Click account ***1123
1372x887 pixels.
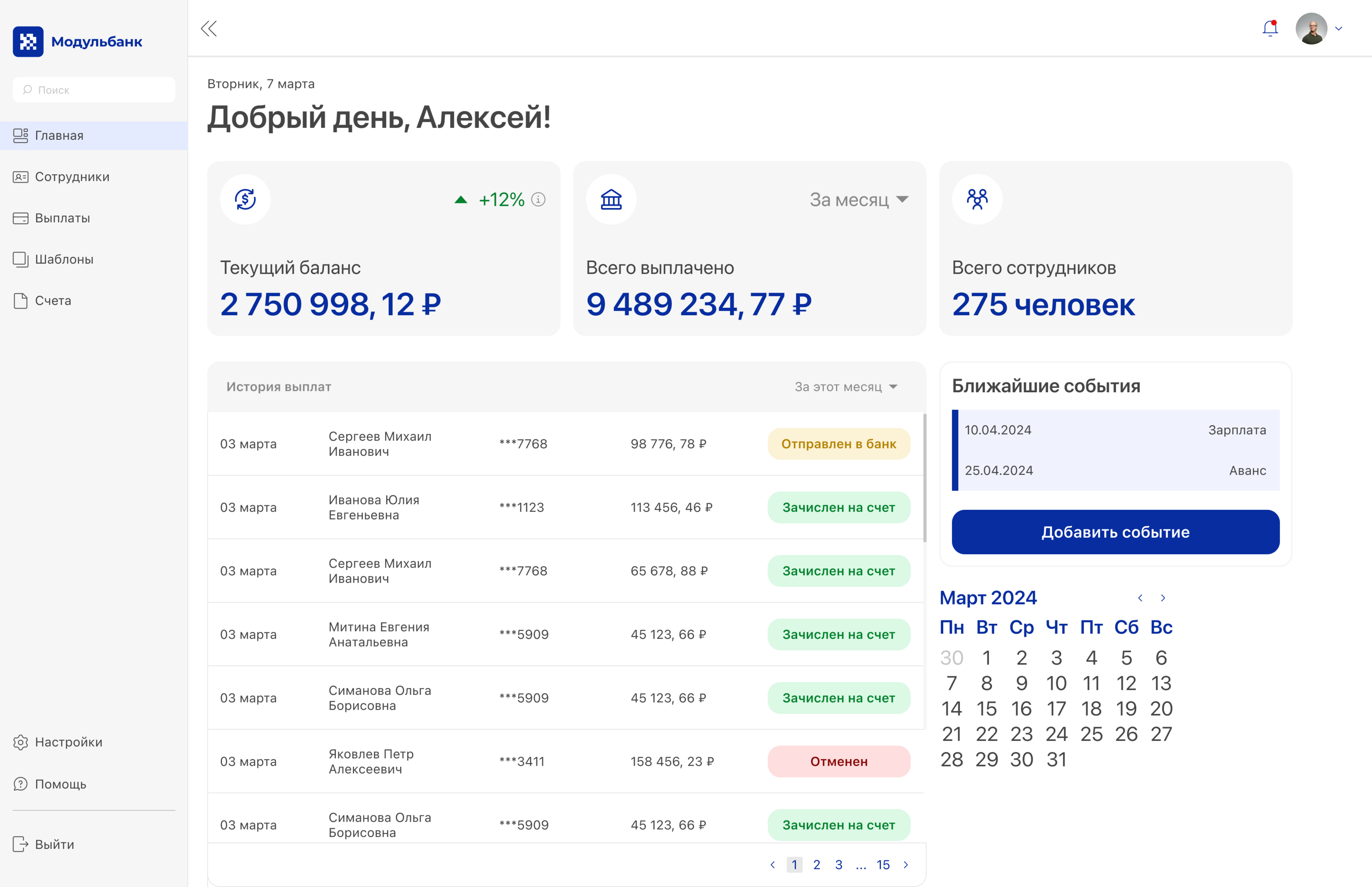tap(521, 508)
